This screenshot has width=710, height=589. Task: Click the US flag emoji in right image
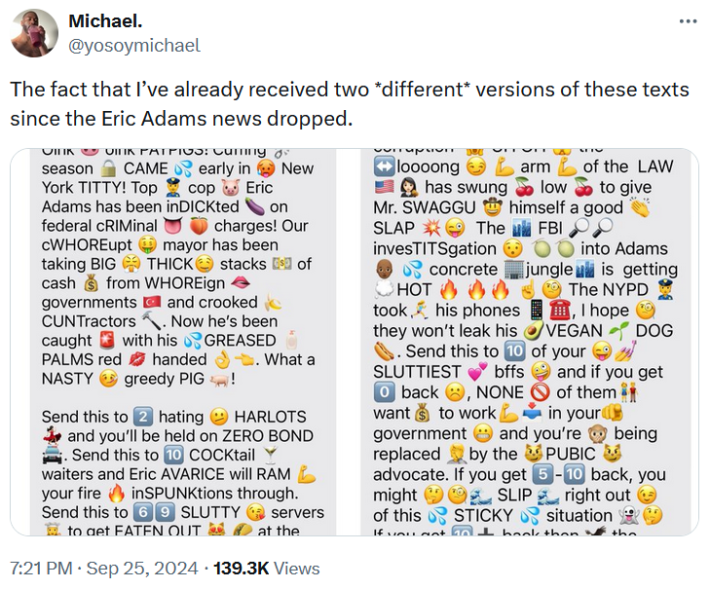click(x=385, y=188)
